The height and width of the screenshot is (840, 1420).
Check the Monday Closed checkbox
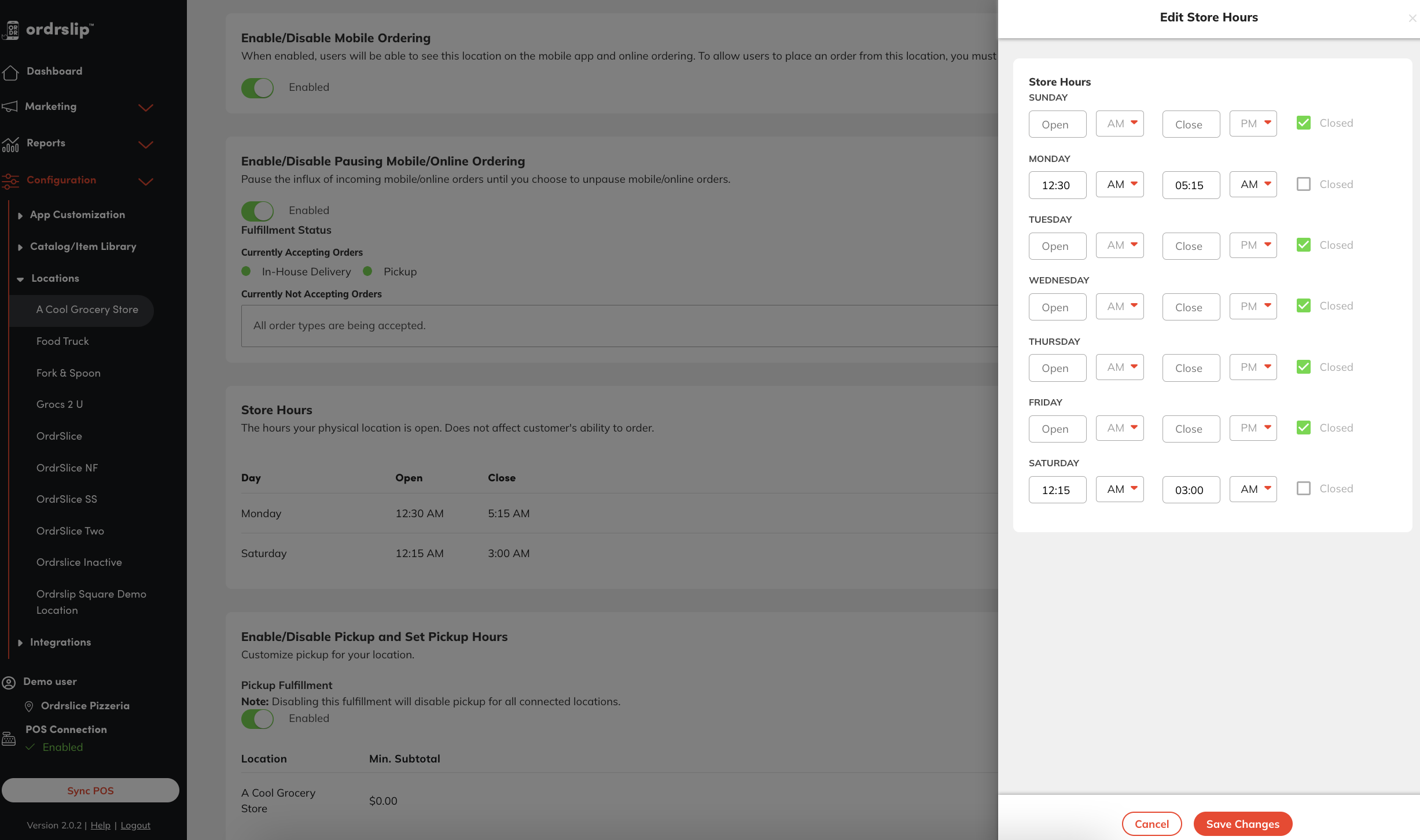(1303, 184)
